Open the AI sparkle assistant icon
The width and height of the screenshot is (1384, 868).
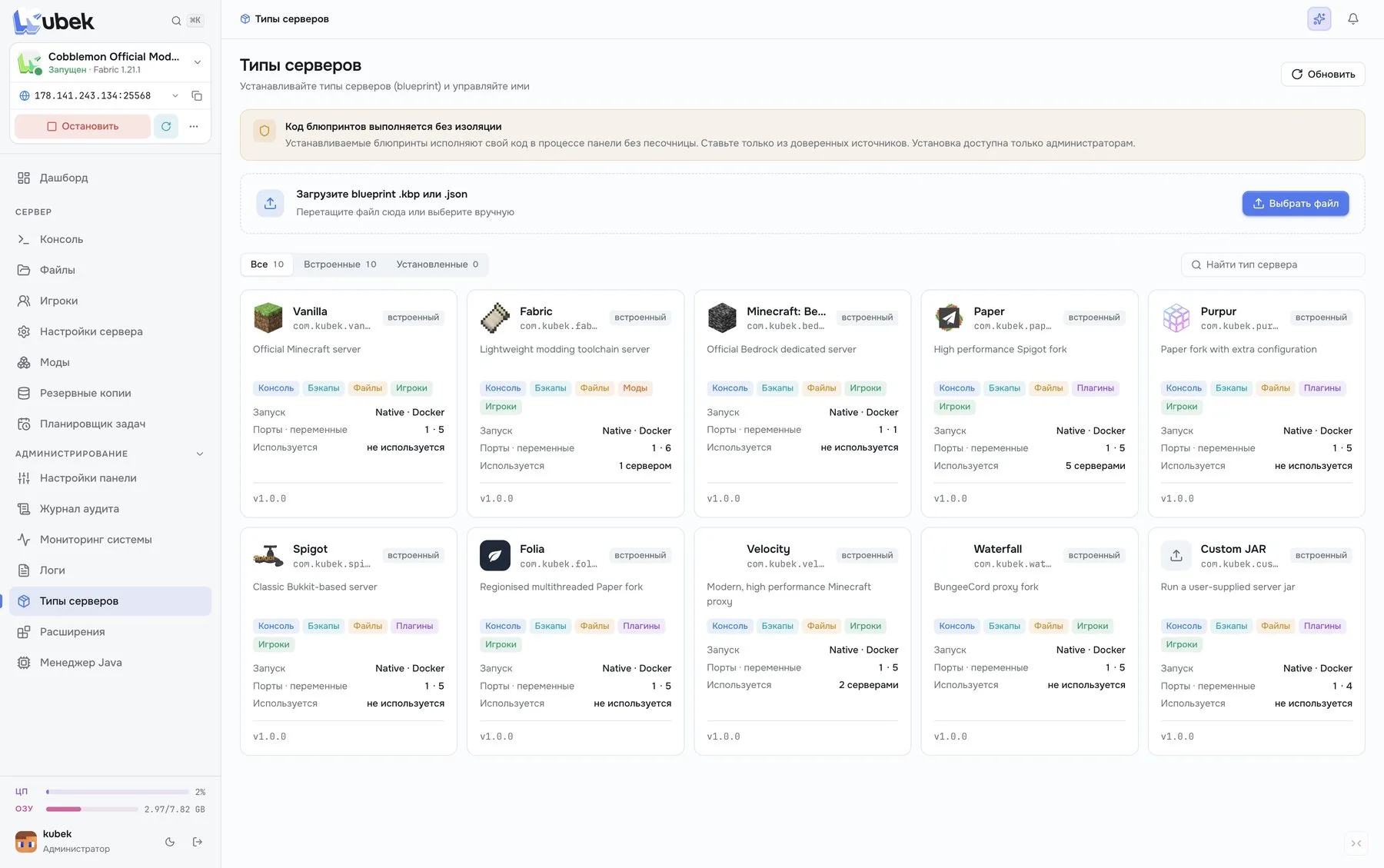point(1319,19)
